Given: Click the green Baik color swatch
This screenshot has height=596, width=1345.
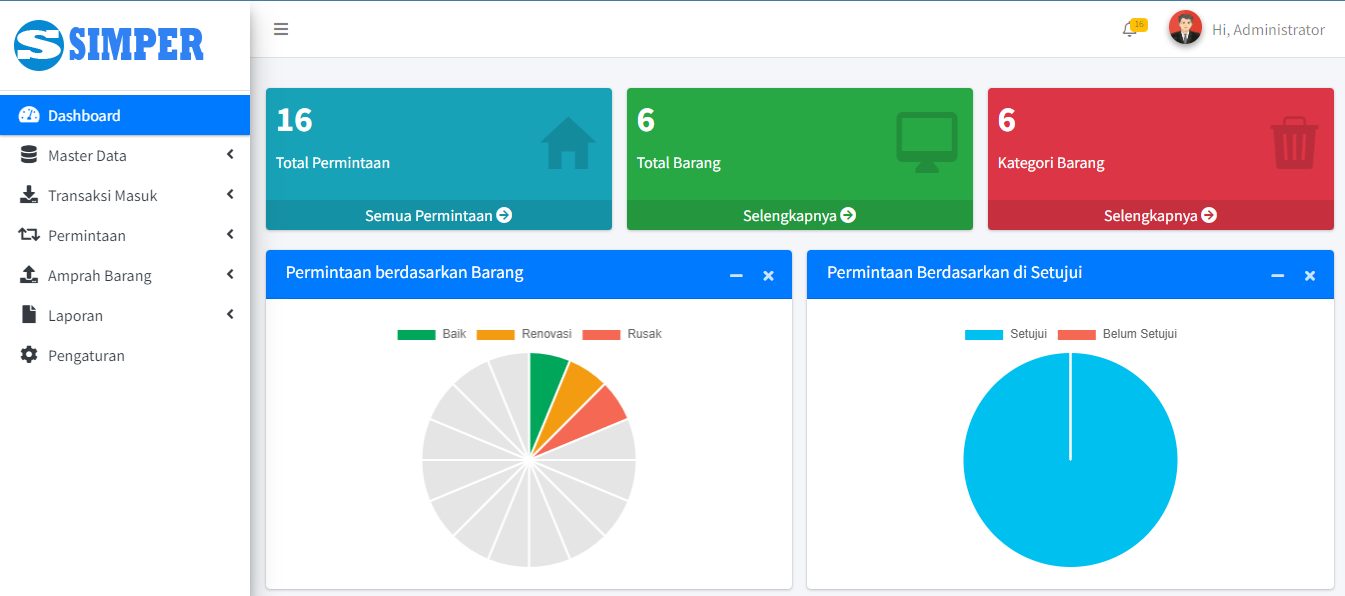Looking at the screenshot, I should point(416,334).
